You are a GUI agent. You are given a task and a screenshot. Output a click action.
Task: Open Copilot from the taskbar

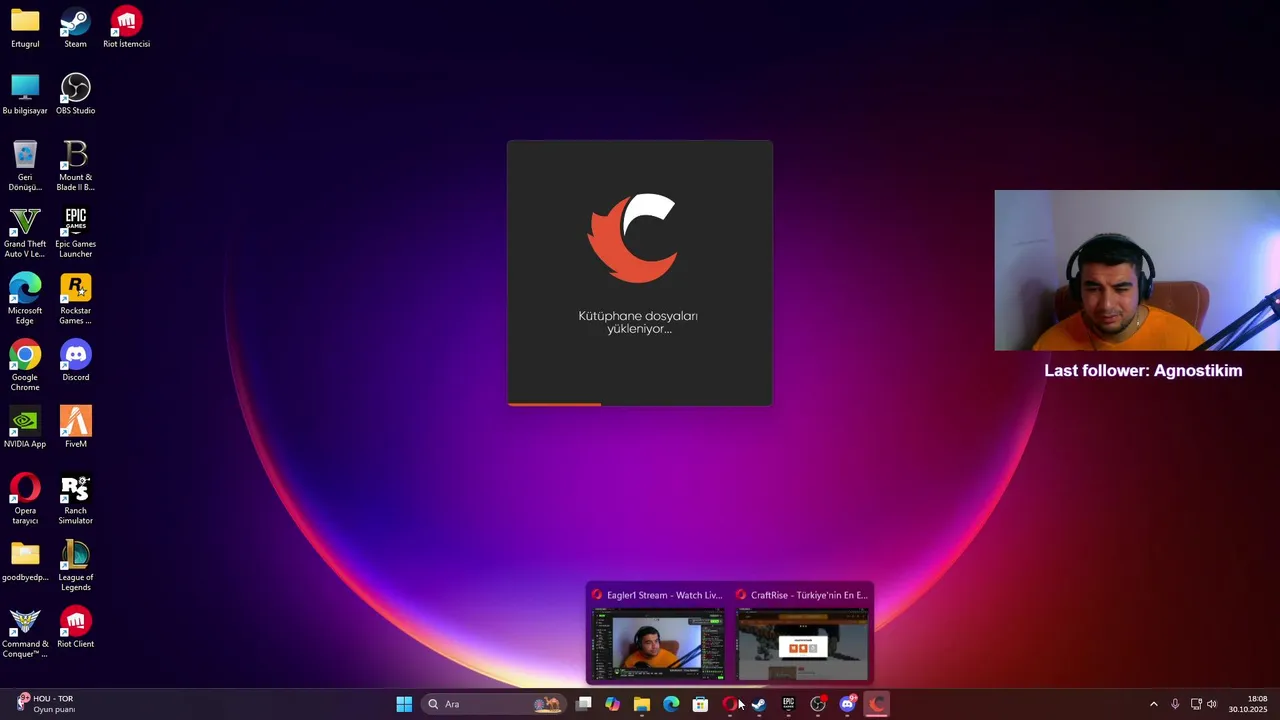pos(613,704)
